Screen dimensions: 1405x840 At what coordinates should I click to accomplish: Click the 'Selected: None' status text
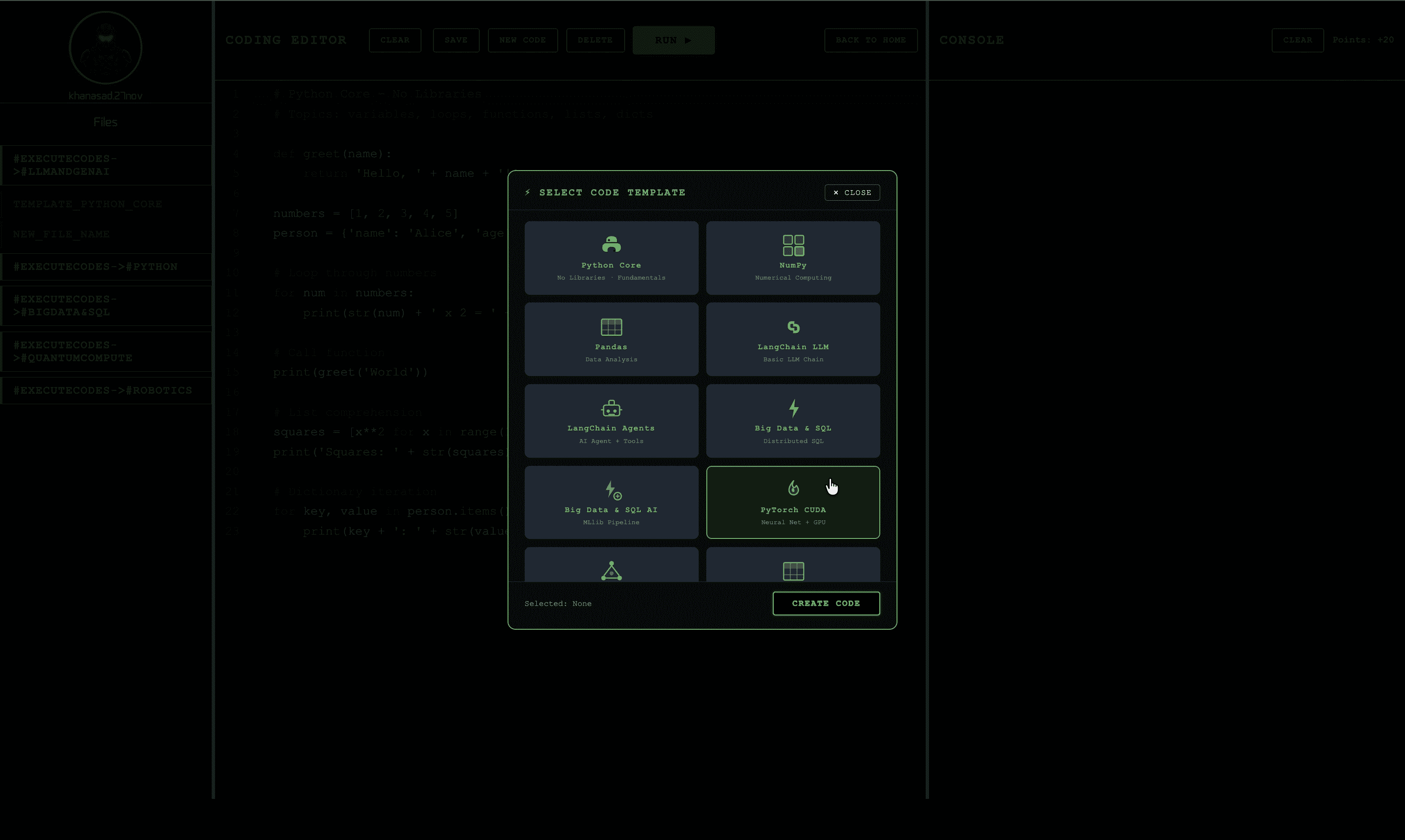(558, 603)
